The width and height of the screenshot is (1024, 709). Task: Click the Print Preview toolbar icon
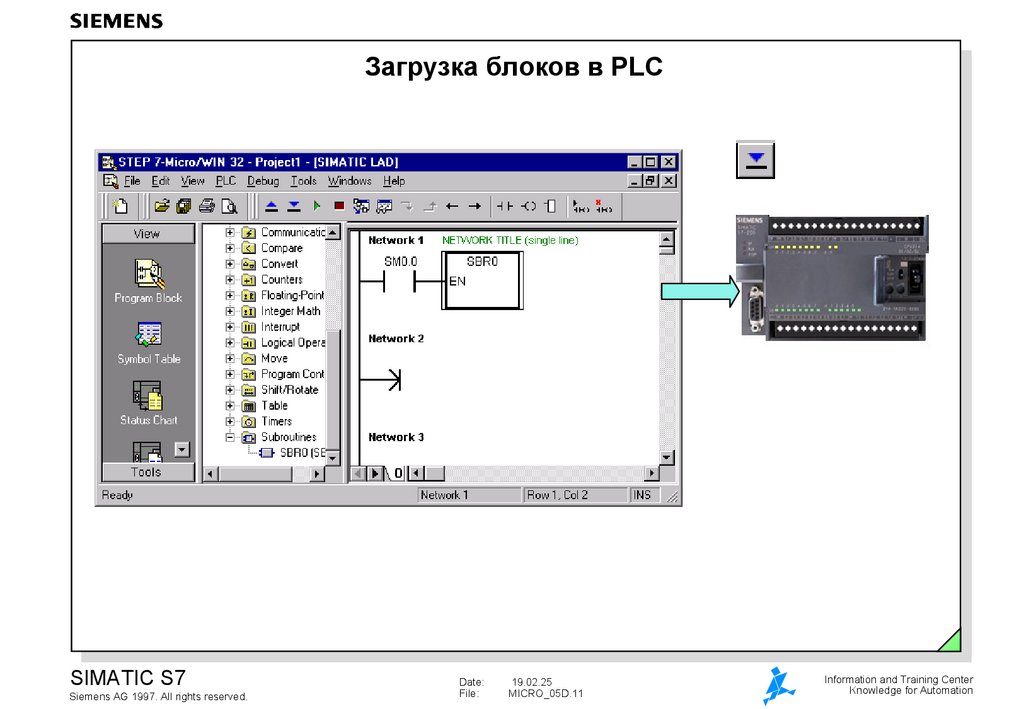pos(229,206)
